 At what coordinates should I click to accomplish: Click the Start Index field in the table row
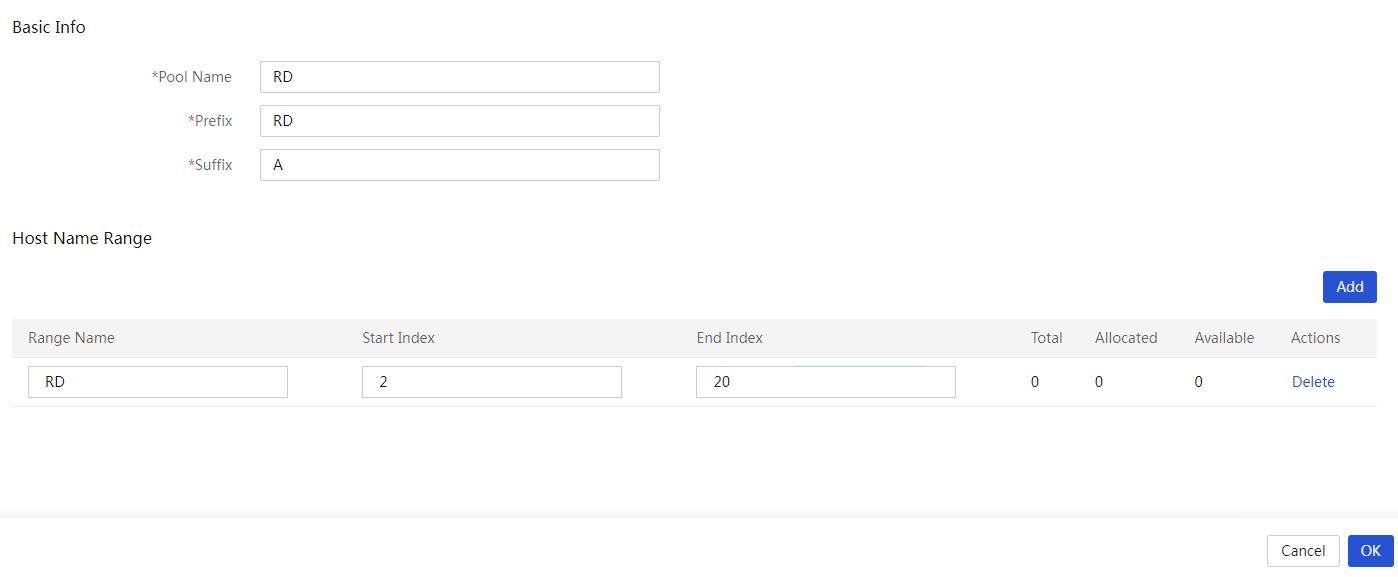coord(492,382)
